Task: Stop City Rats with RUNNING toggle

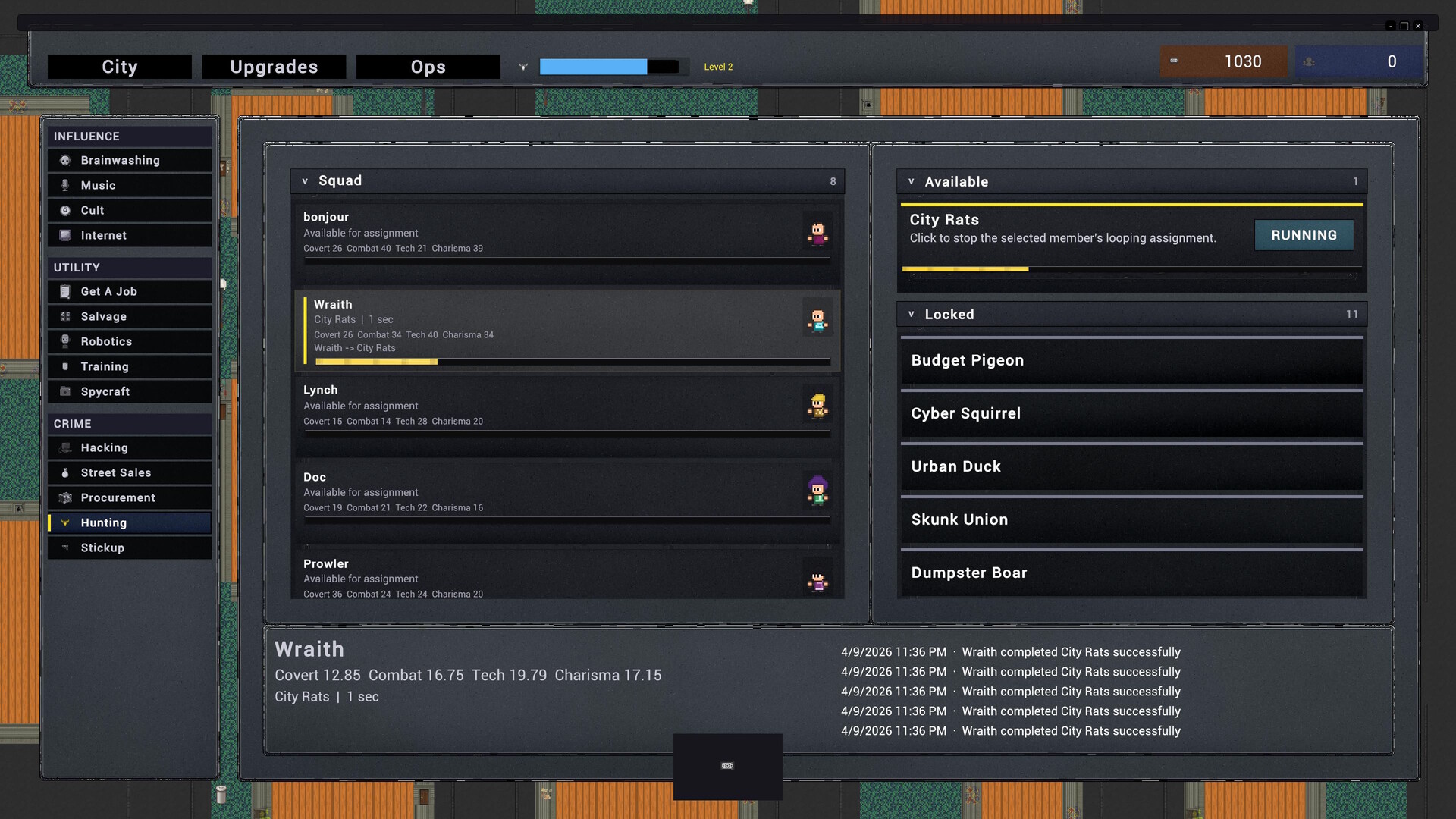Action: 1304,235
